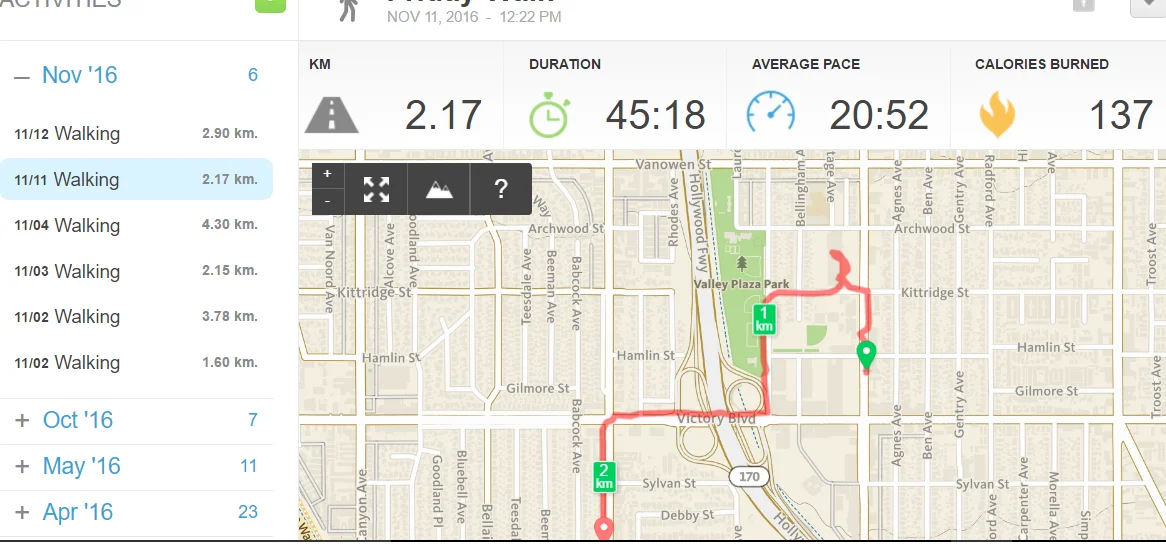Open the 11/03 Walking 2.15 km activity
Image resolution: width=1166 pixels, height=546 pixels.
[x=136, y=272]
